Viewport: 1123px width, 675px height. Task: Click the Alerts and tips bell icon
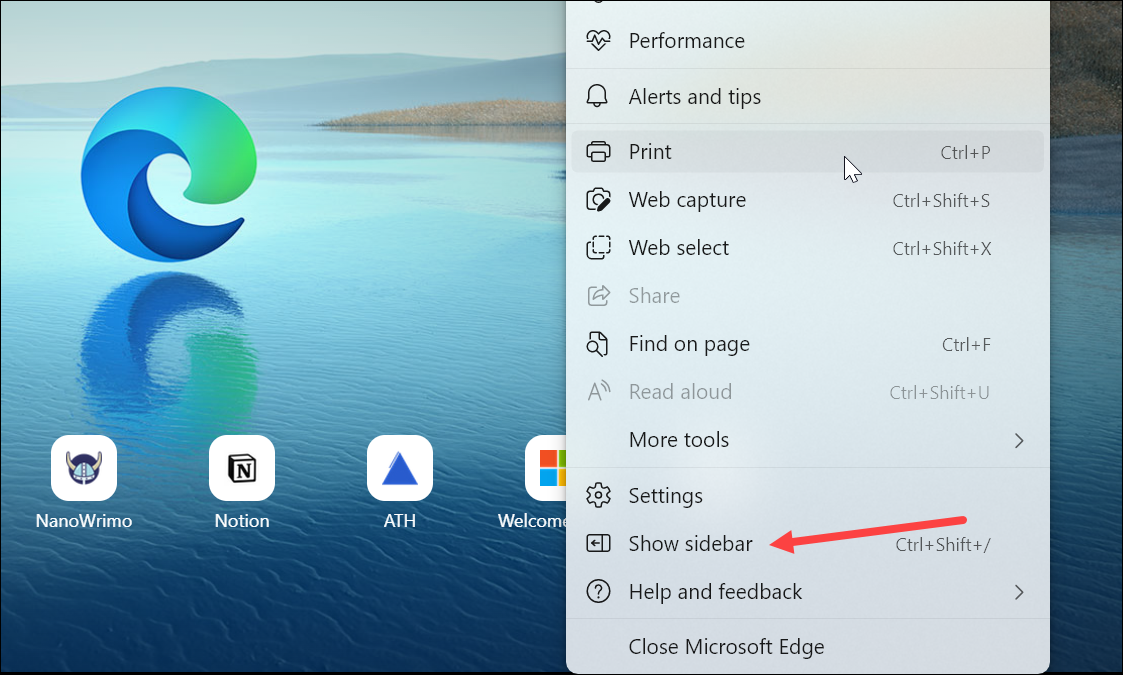click(x=598, y=95)
